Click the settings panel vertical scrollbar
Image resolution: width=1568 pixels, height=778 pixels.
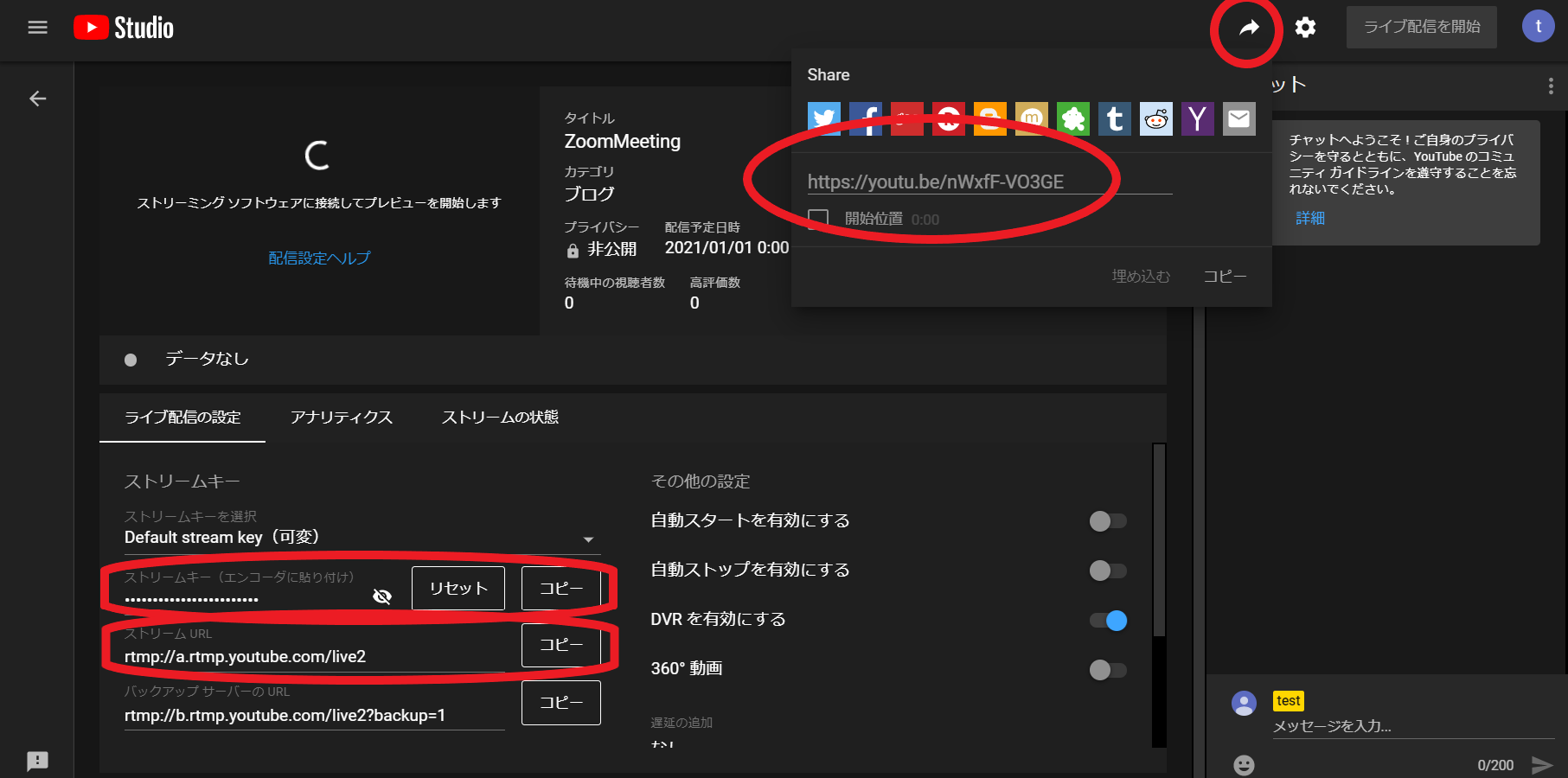pyautogui.click(x=1159, y=540)
